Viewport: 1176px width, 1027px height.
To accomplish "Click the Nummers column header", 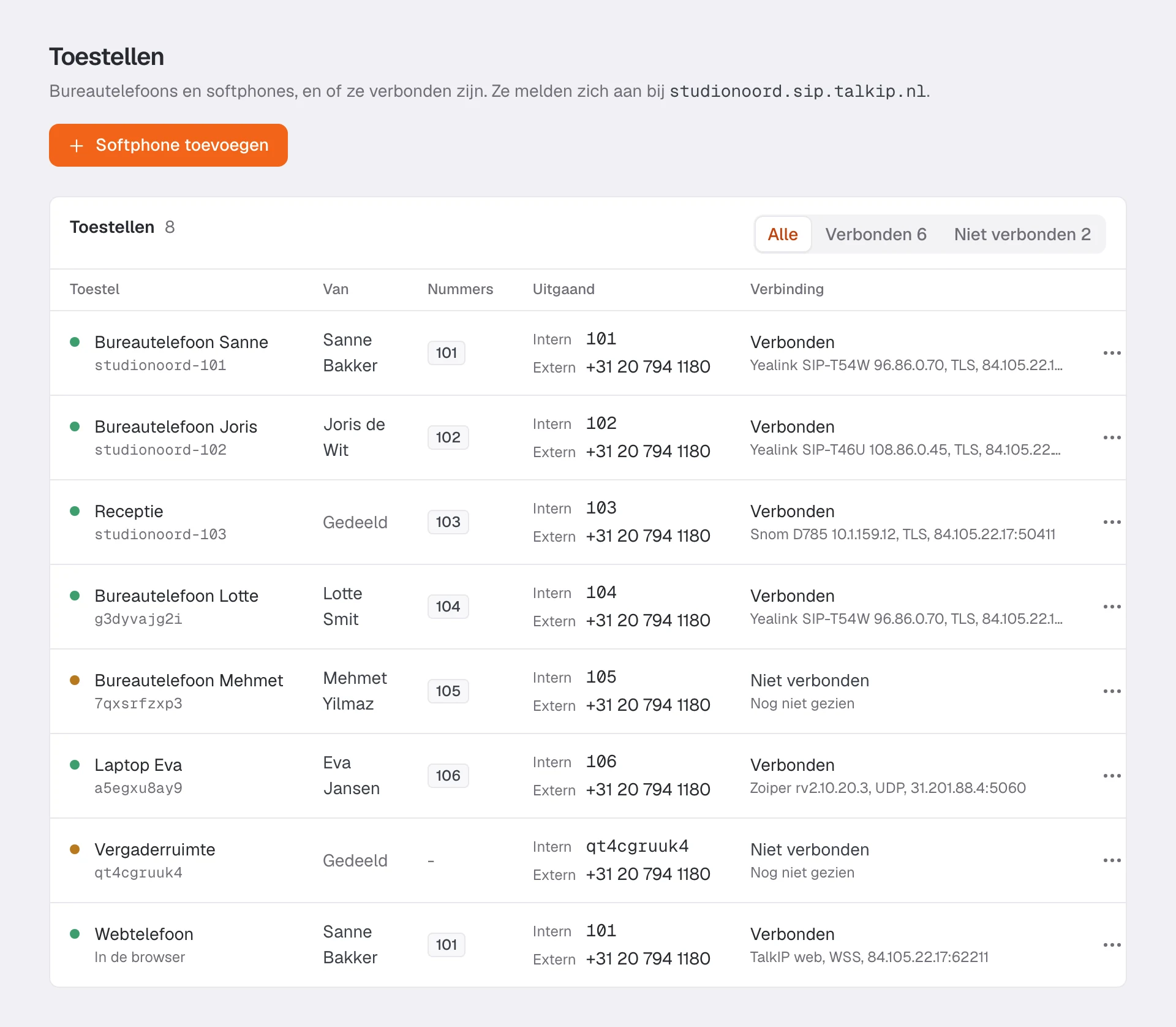I will [460, 289].
